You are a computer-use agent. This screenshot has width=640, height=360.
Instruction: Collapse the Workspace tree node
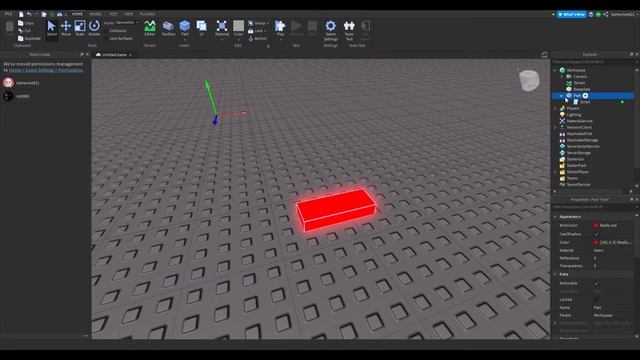click(555, 70)
